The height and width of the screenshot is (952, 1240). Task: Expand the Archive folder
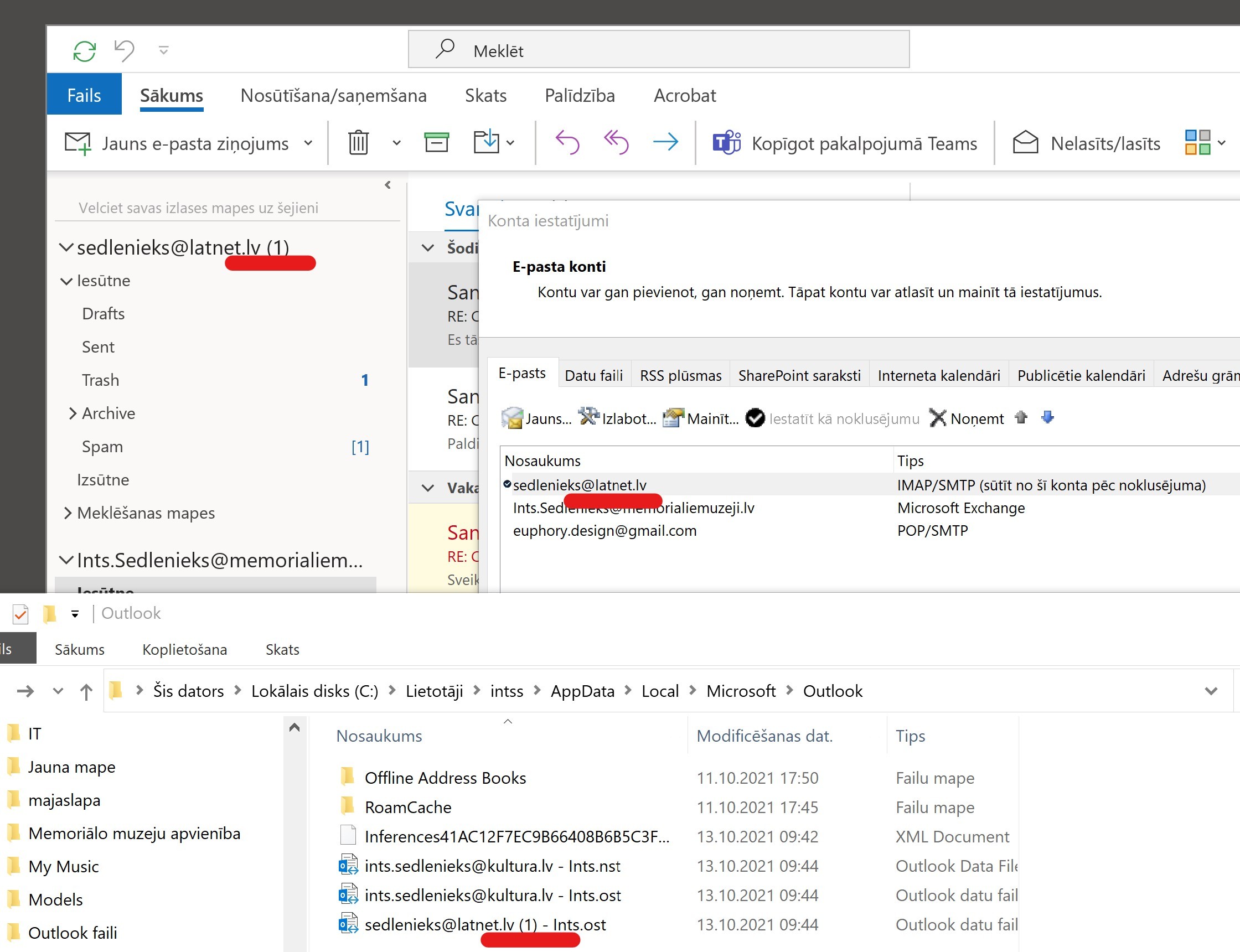73,413
